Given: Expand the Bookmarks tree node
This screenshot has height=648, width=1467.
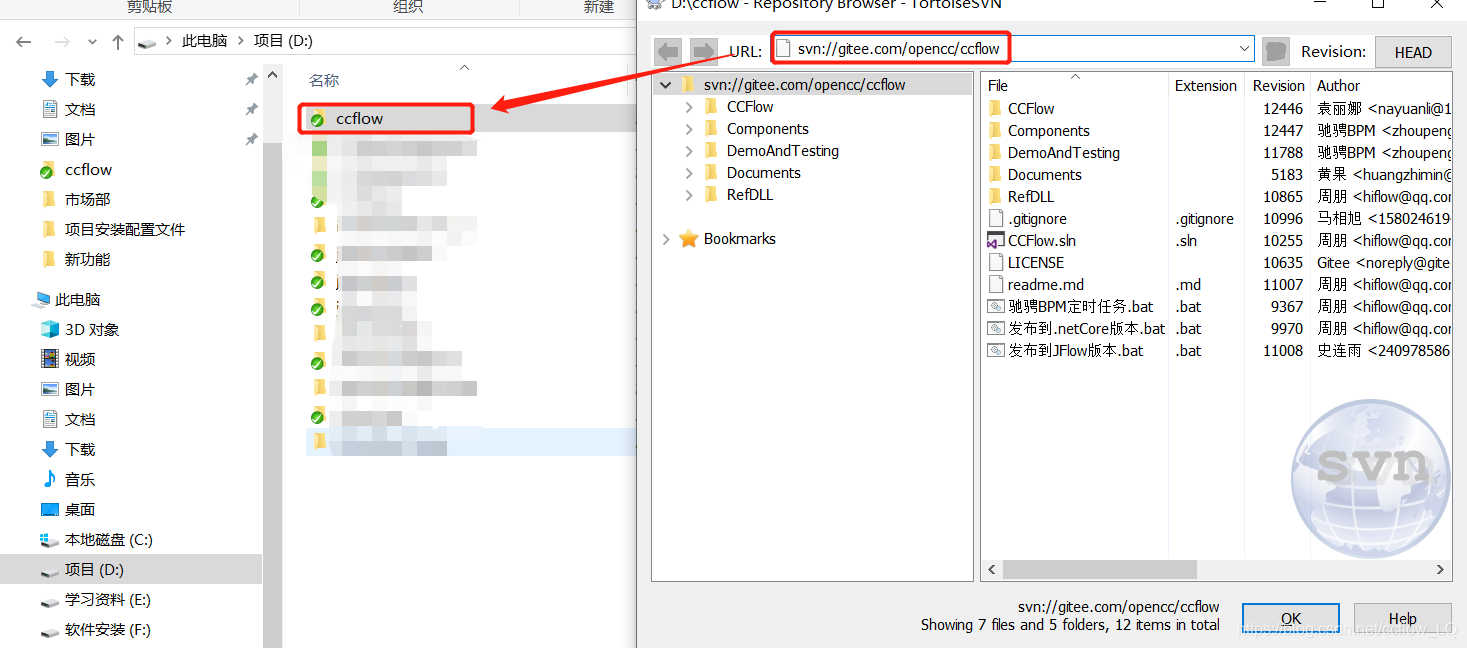Looking at the screenshot, I should click(x=666, y=239).
